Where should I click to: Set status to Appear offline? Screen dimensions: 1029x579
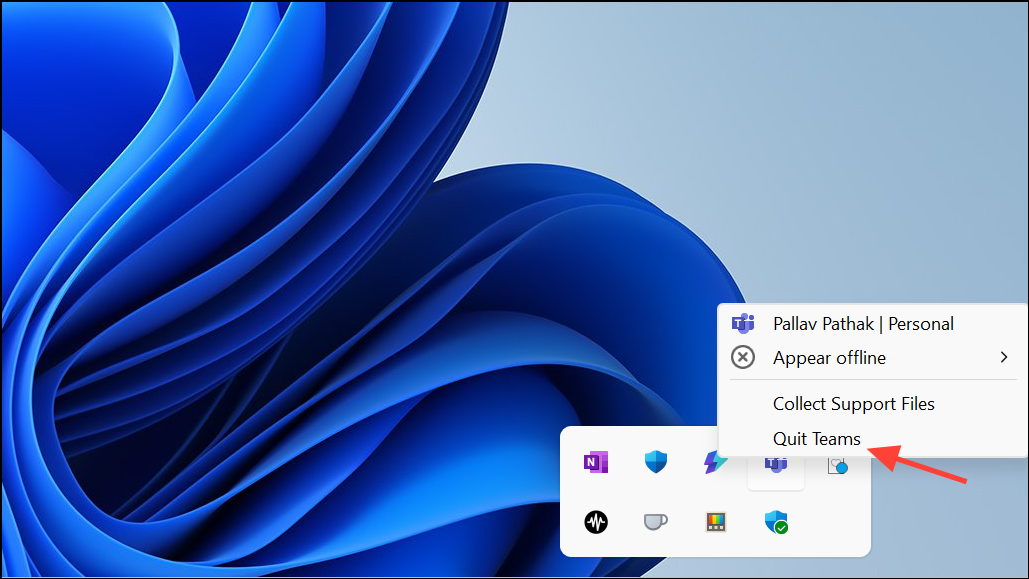tap(829, 357)
